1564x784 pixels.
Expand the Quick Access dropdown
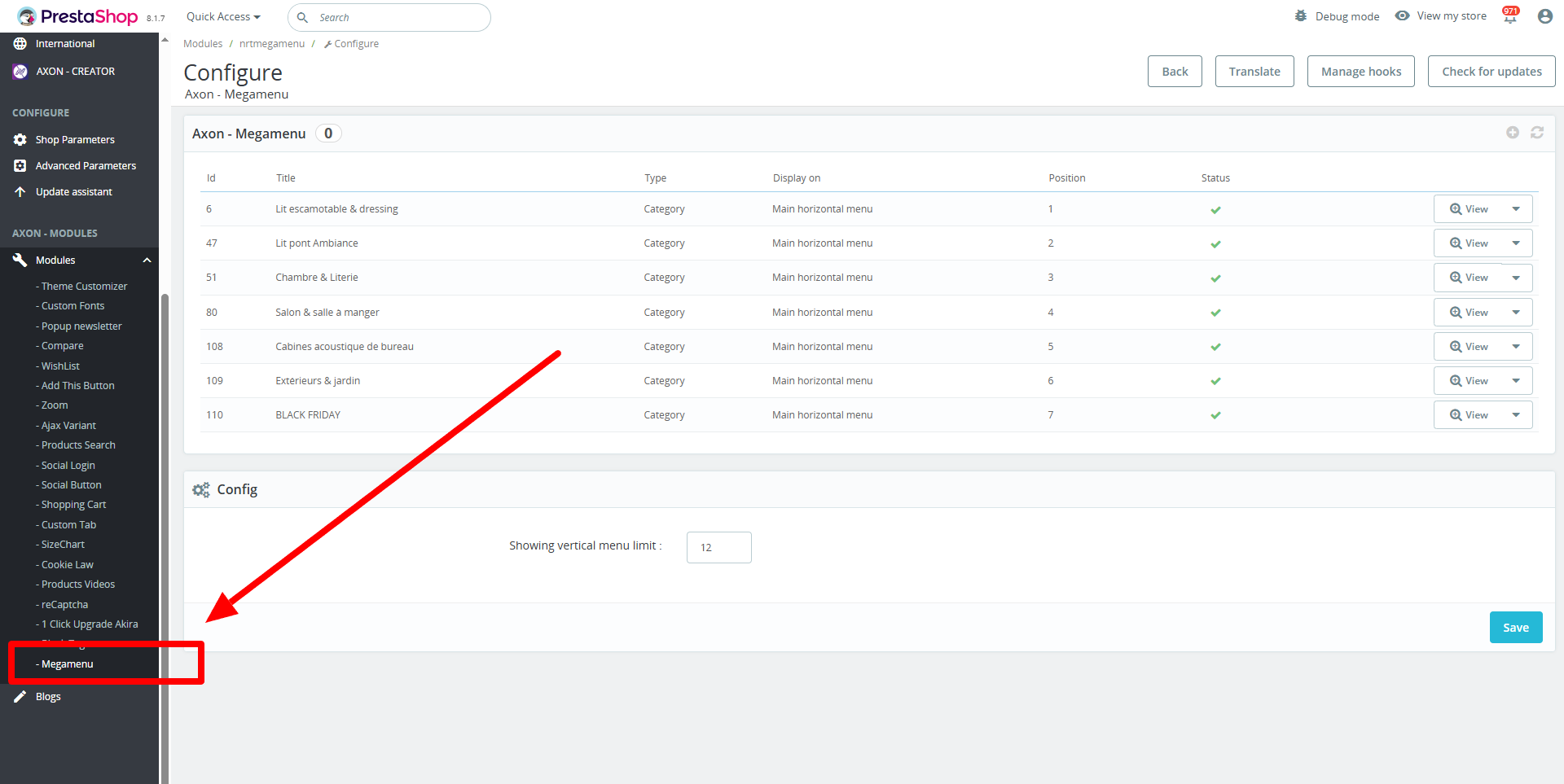pyautogui.click(x=223, y=17)
